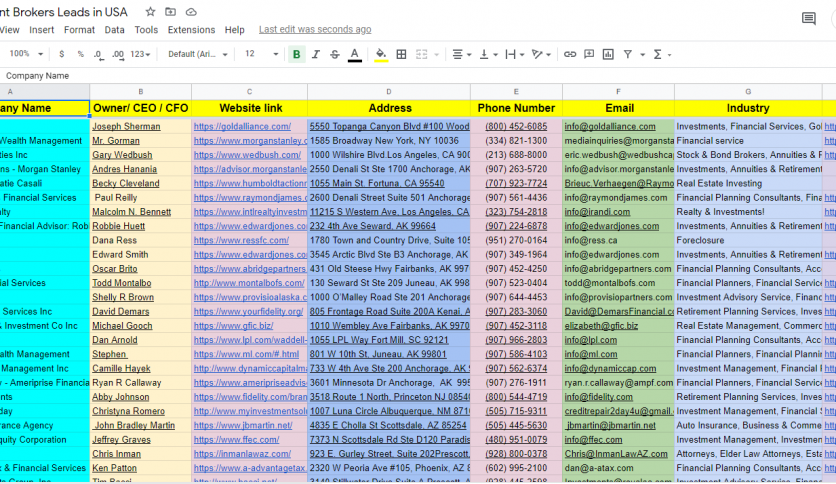Toggle italic formatting
The image size is (836, 484).
(316, 54)
